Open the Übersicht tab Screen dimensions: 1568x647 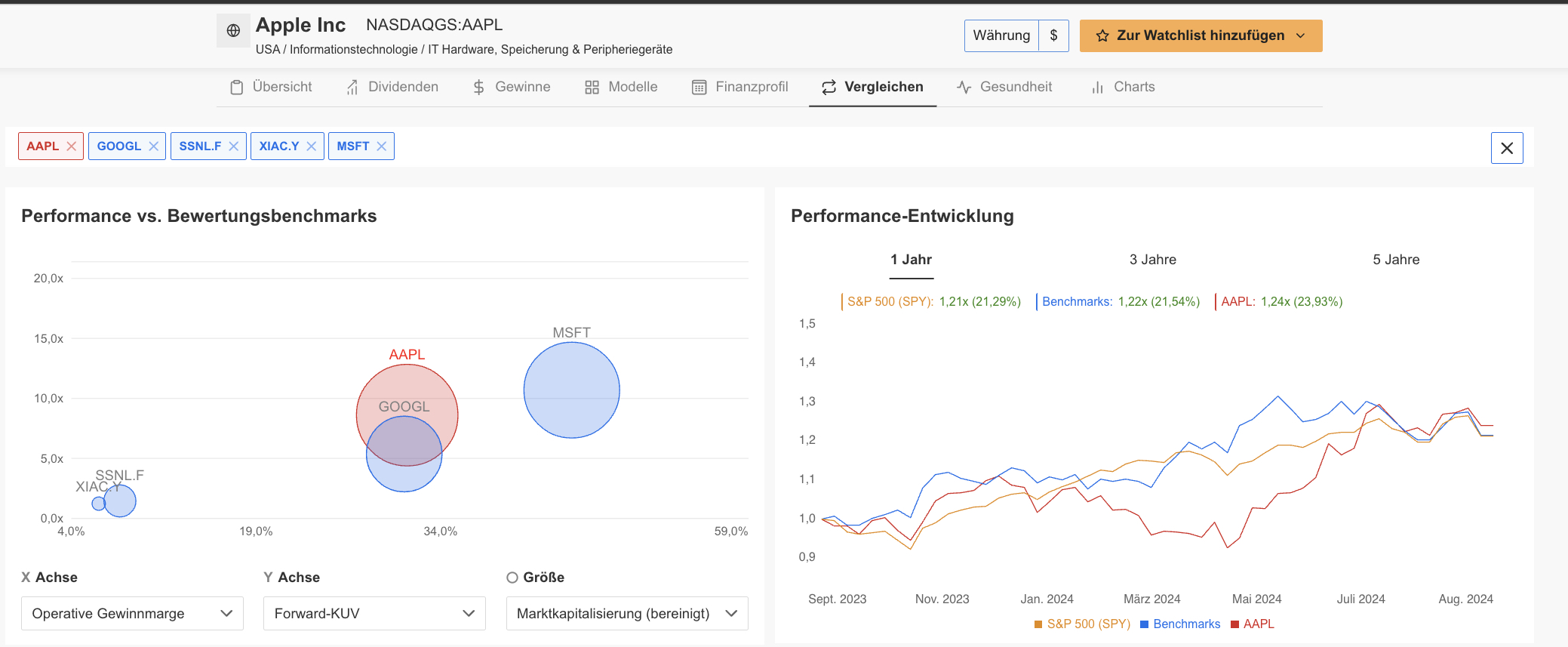(271, 87)
